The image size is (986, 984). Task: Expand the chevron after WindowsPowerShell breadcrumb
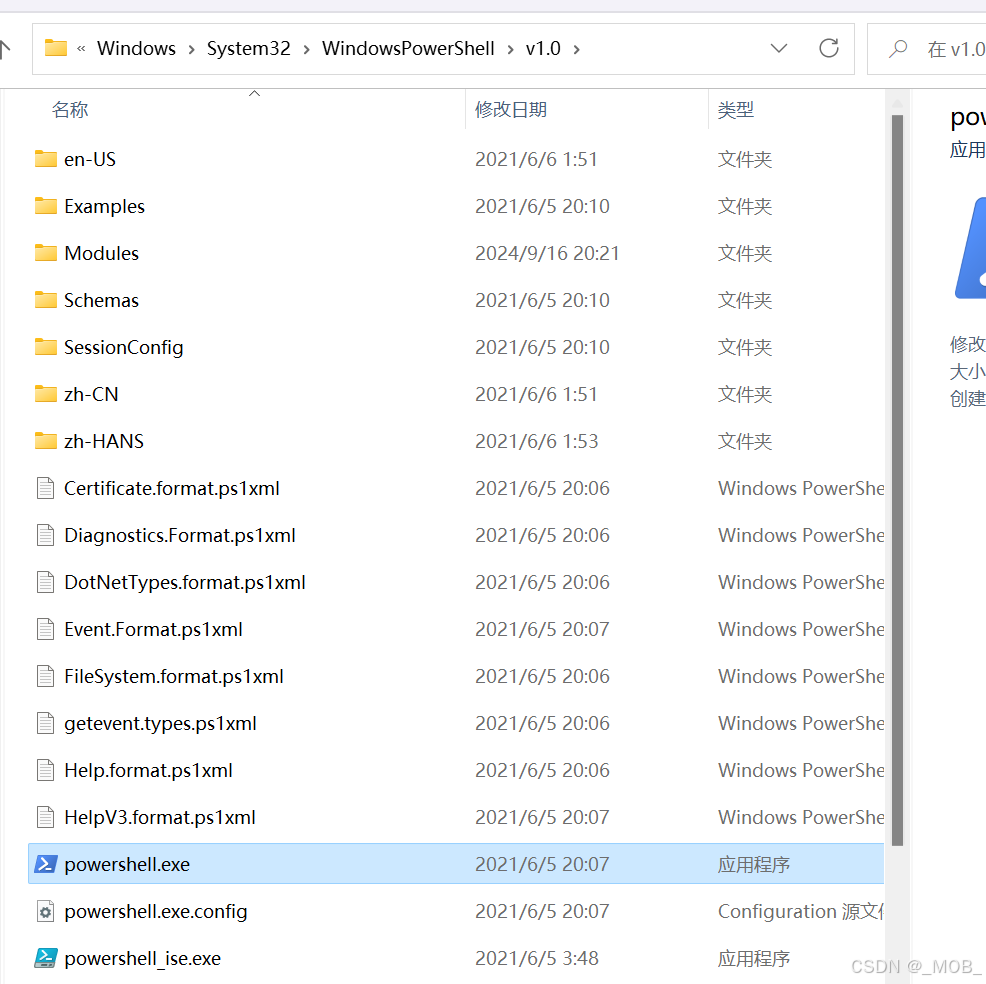[510, 49]
